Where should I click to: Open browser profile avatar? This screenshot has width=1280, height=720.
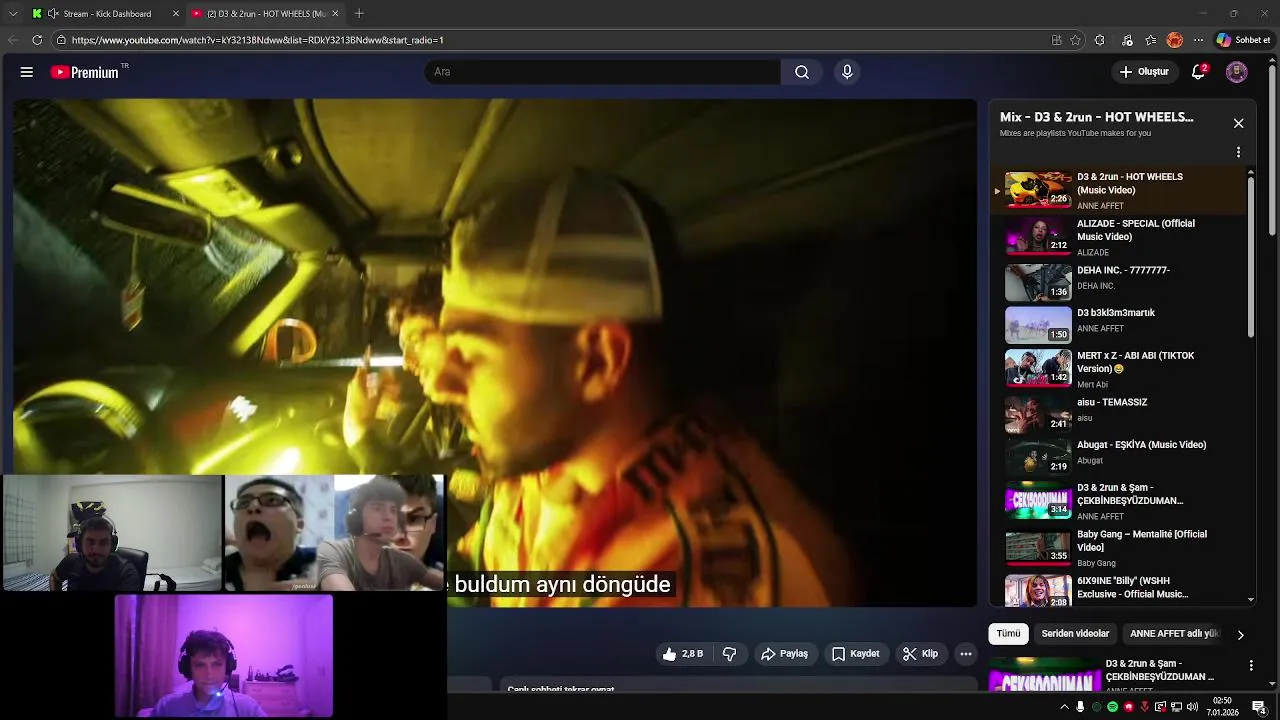(x=1175, y=40)
